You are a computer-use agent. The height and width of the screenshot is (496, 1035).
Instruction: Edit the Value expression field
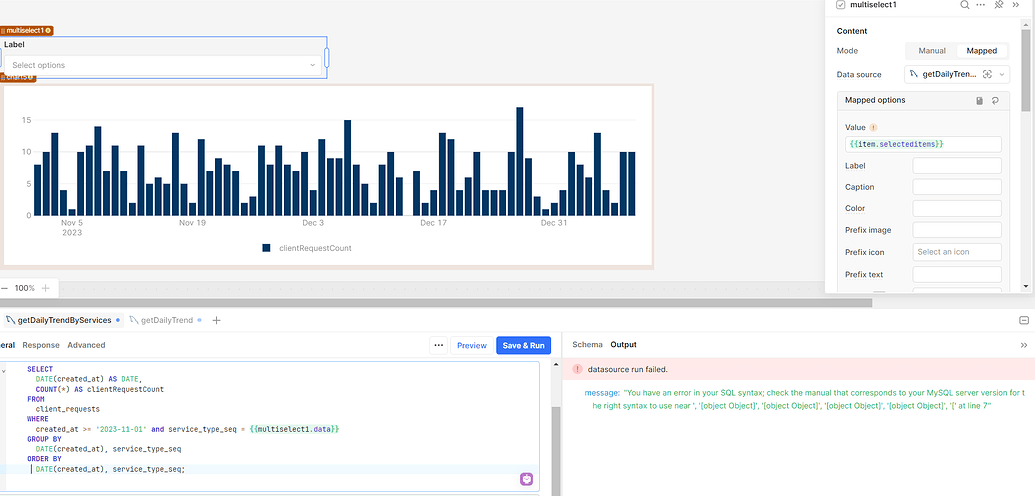(x=923, y=144)
